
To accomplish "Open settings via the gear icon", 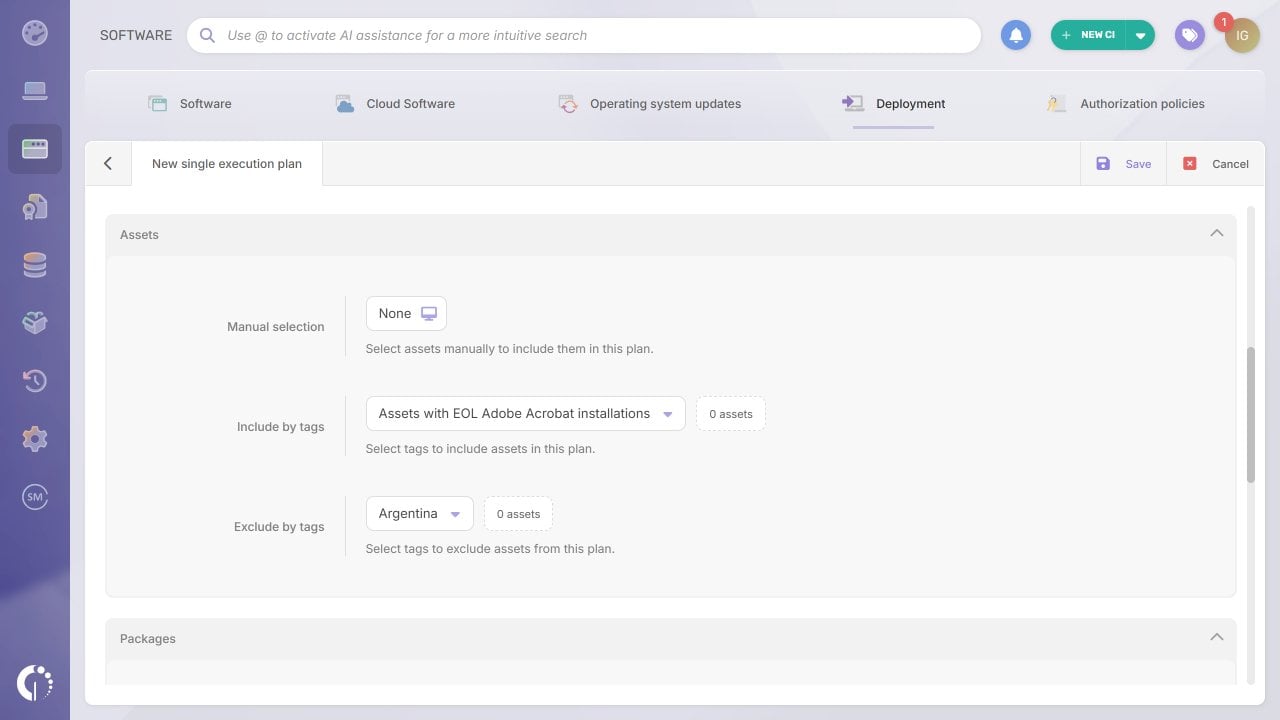I will (35, 438).
